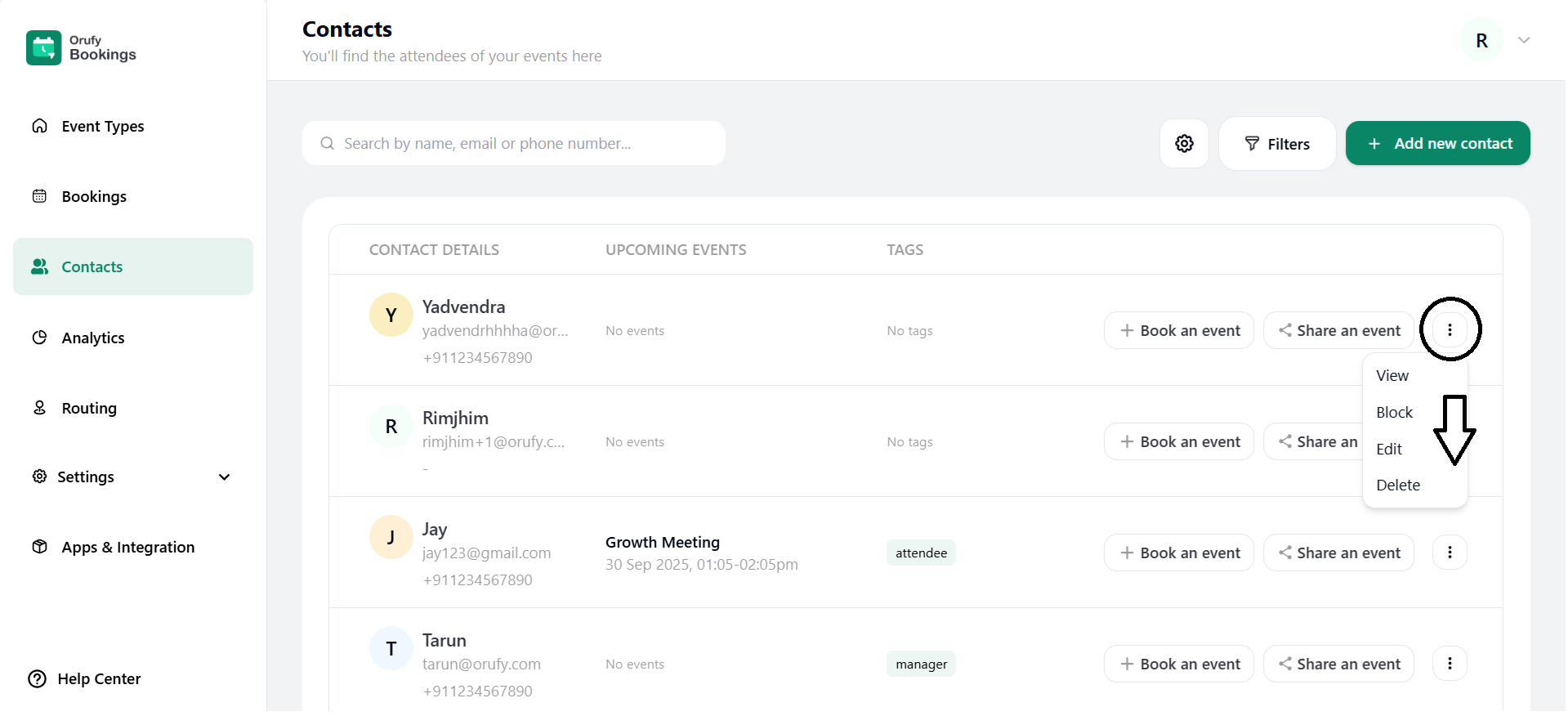Viewport: 1568px width, 716px height.
Task: Go to Analytics in the sidebar
Action: [93, 338]
